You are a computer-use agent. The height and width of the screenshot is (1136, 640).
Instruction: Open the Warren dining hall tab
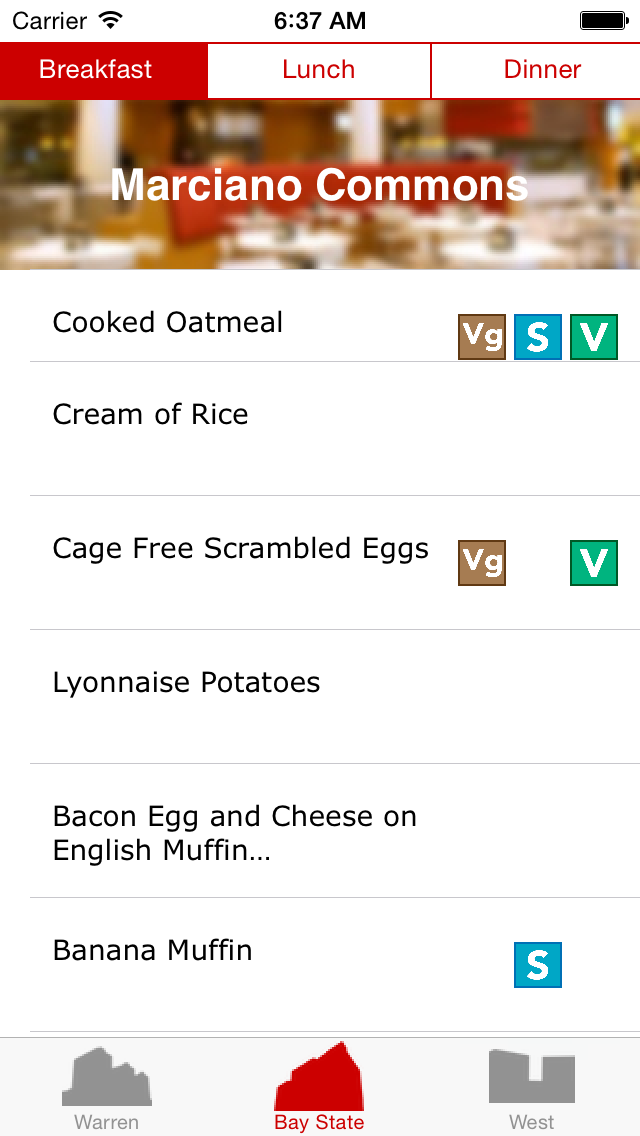coord(107,1088)
